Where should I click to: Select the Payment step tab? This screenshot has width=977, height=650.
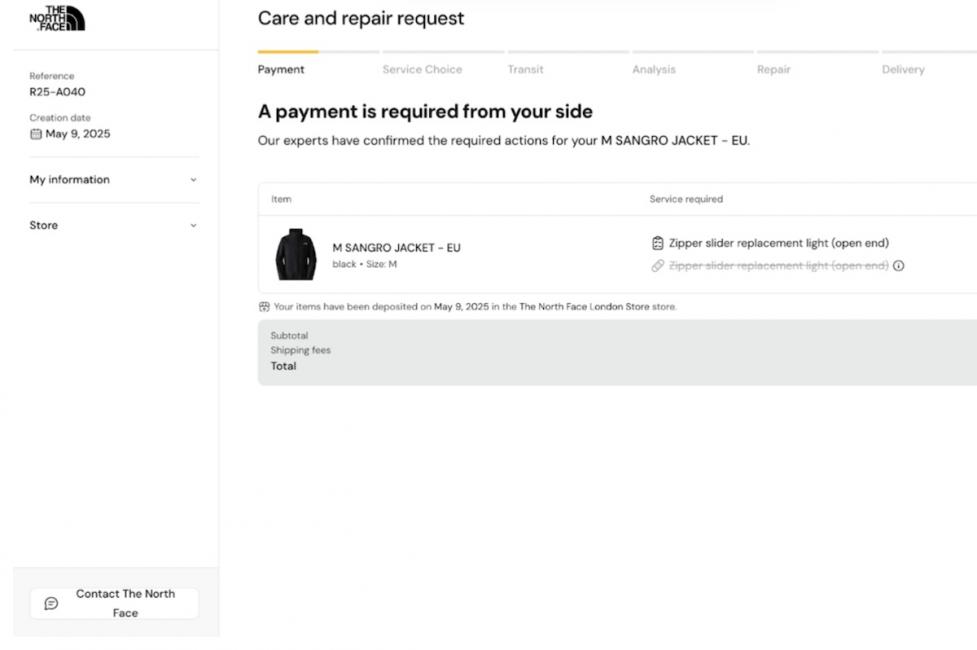point(281,69)
